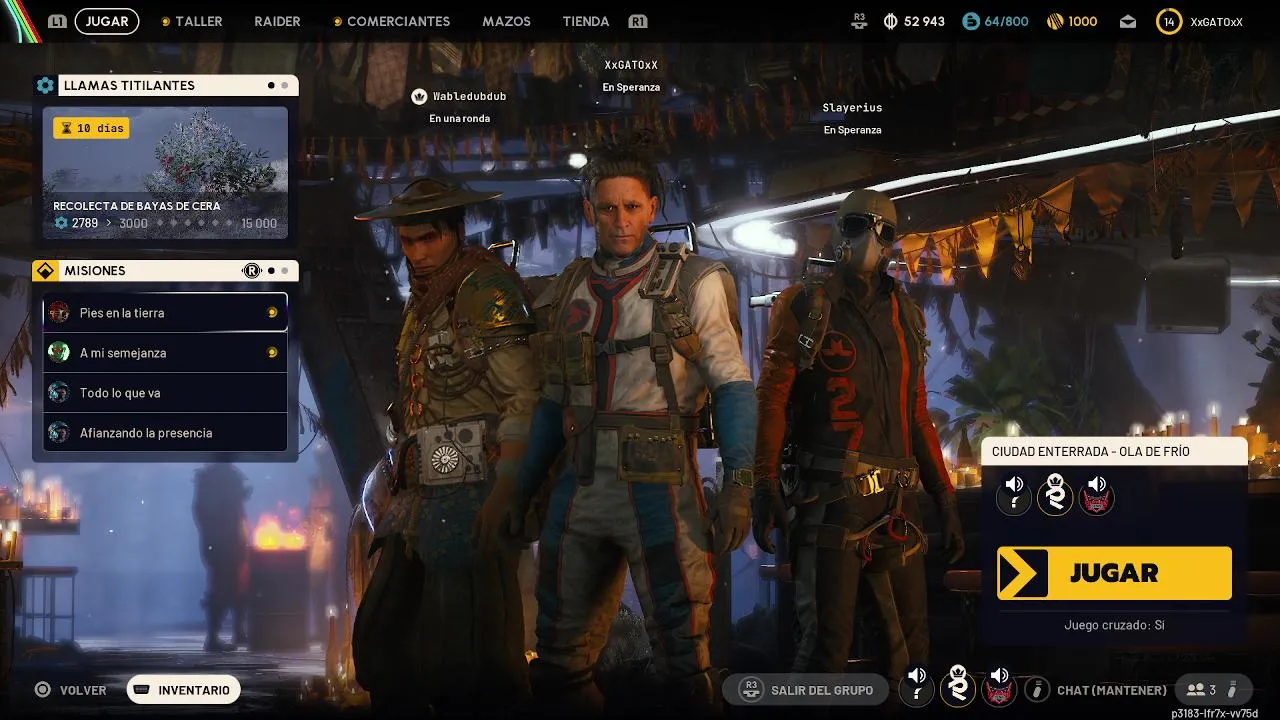This screenshot has height=720, width=1280.
Task: Click XxGATOxX username in top bar
Action: click(1216, 21)
